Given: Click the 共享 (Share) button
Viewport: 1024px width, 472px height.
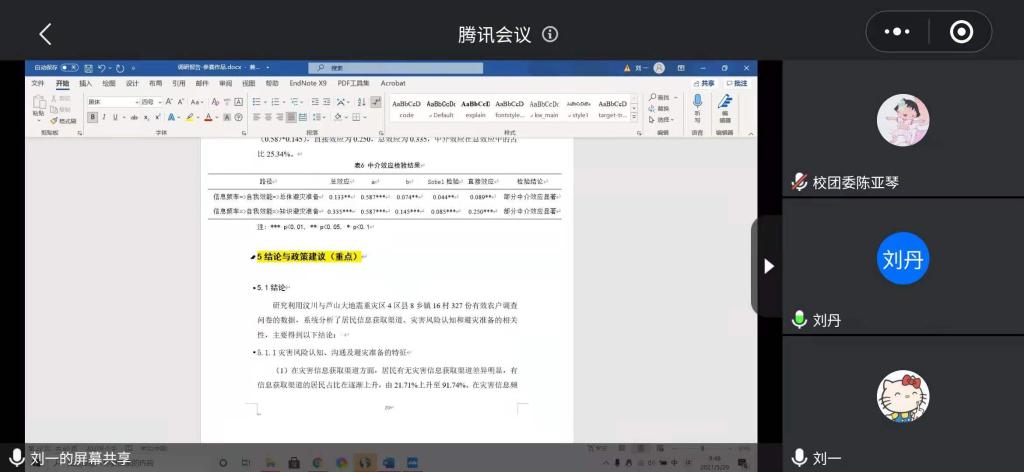Looking at the screenshot, I should 704,84.
